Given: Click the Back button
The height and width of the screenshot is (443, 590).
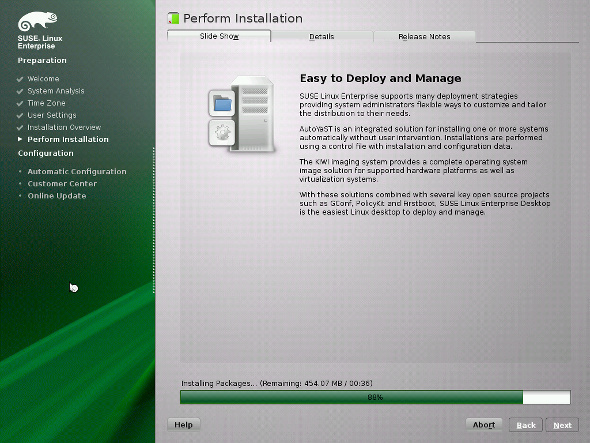Looking at the screenshot, I should [526, 425].
